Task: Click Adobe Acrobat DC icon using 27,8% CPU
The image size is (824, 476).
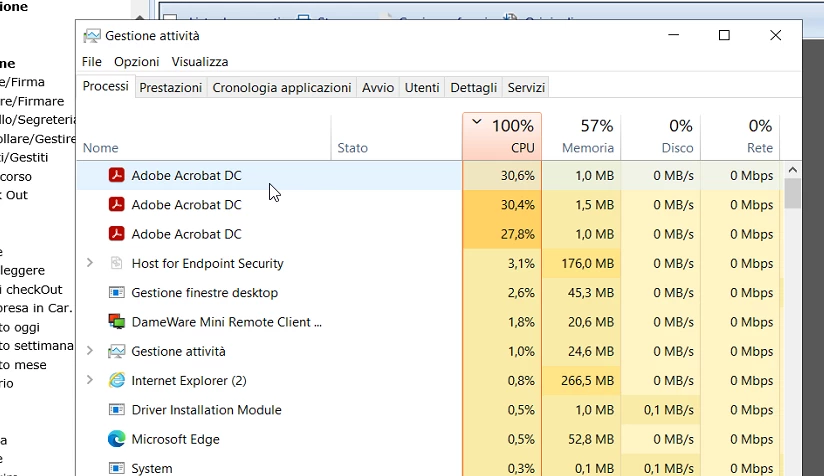Action: (x=117, y=234)
